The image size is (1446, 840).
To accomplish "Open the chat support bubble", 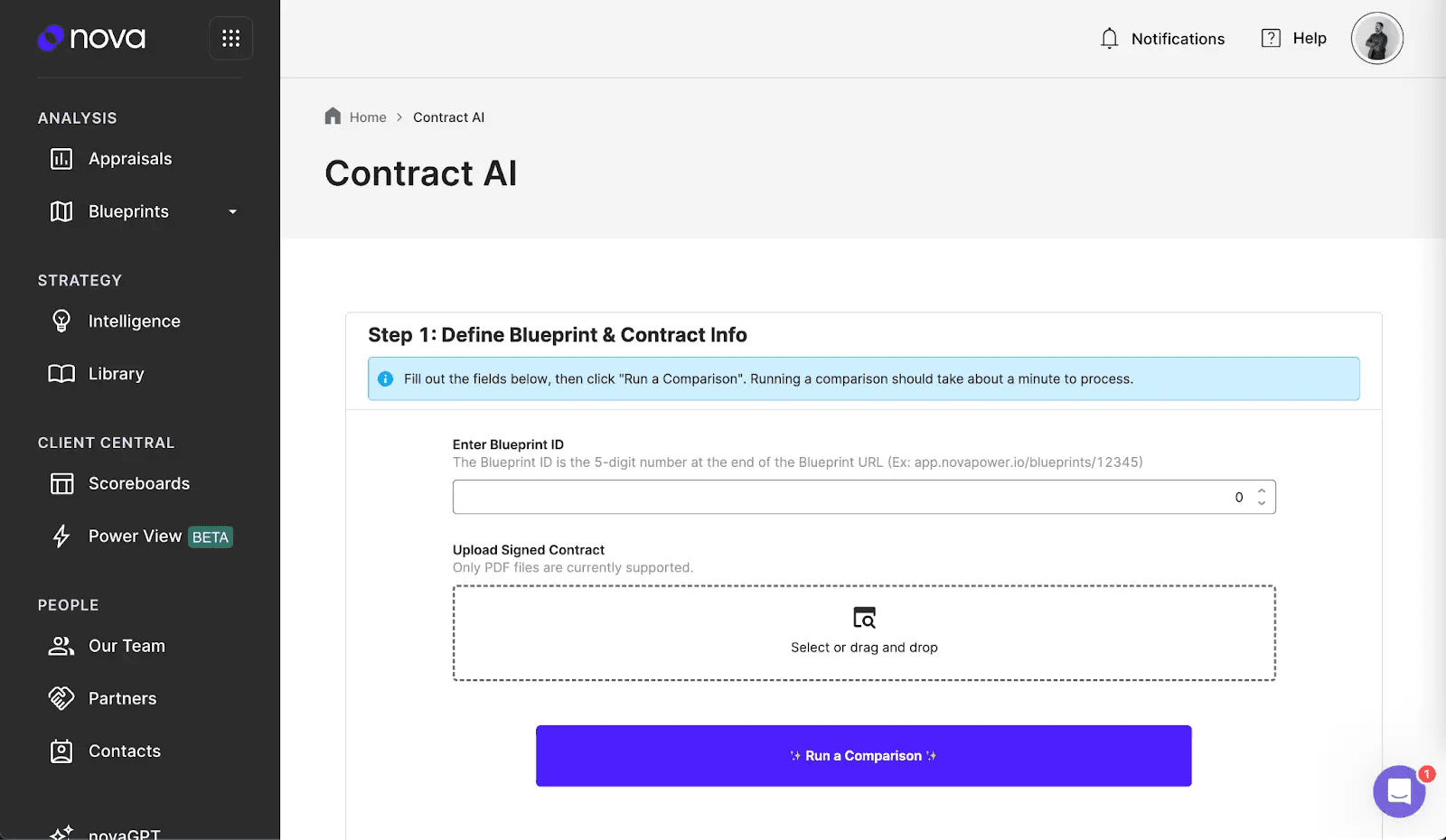I will (1399, 792).
